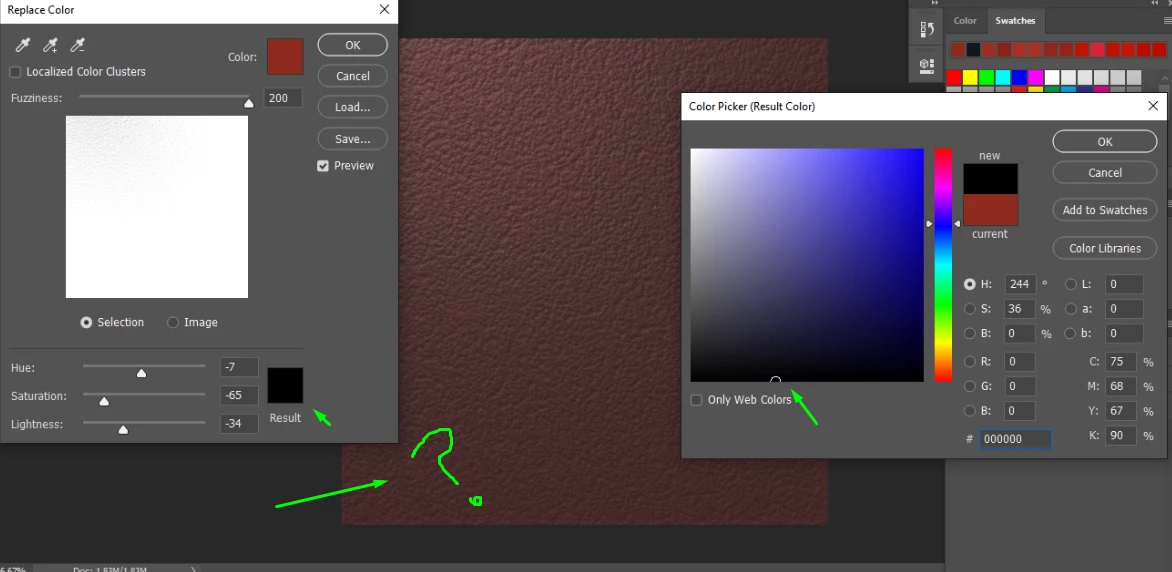This screenshot has height=572, width=1172.
Task: Choose the Selection preview mode
Action: click(x=87, y=322)
